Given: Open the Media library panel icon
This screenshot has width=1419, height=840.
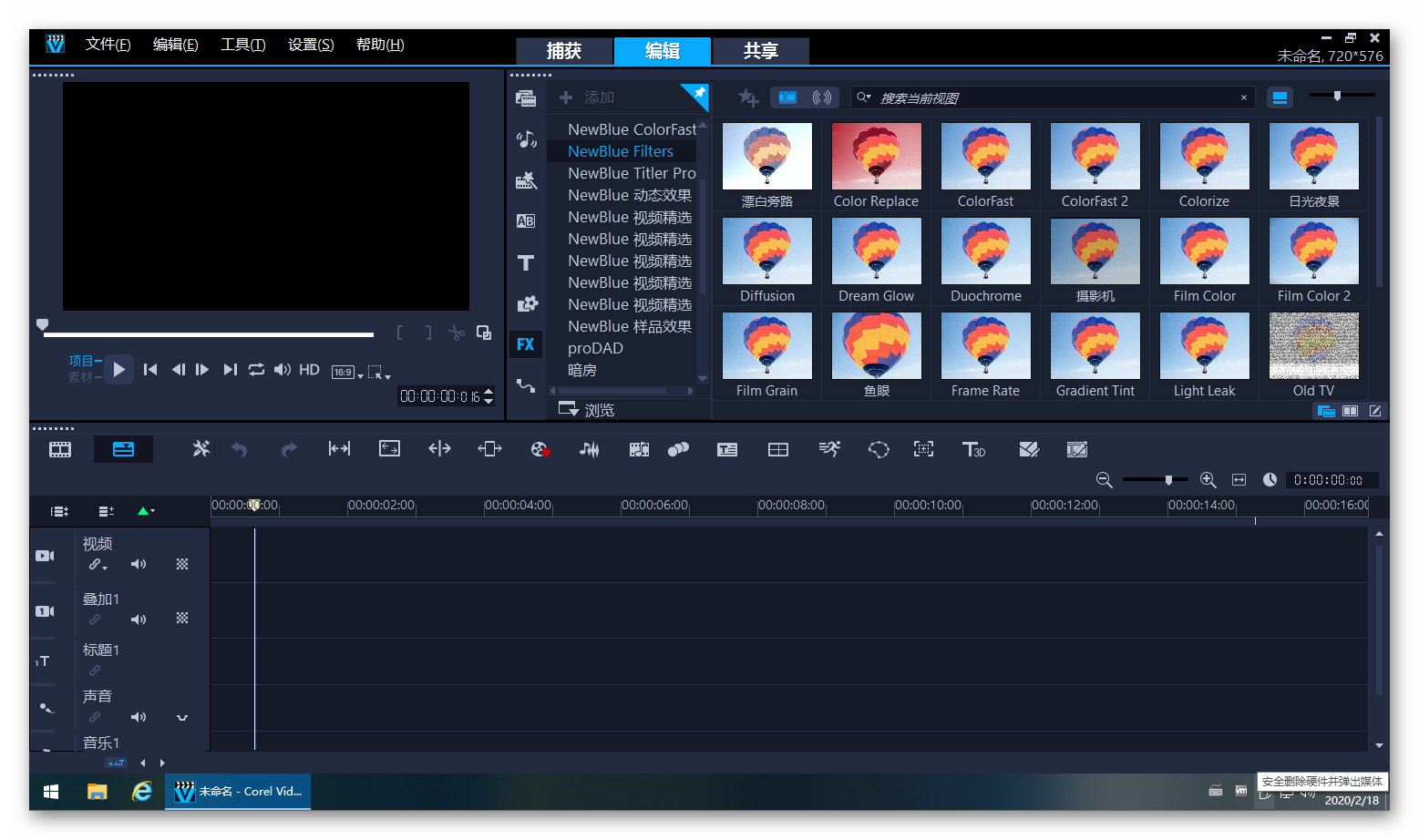Looking at the screenshot, I should (x=526, y=98).
